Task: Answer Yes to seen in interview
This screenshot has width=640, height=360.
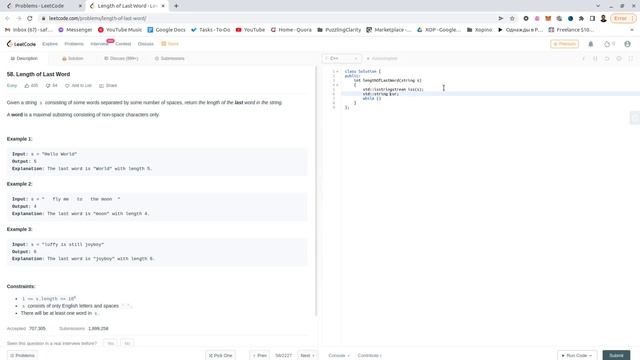Action: click(x=111, y=344)
